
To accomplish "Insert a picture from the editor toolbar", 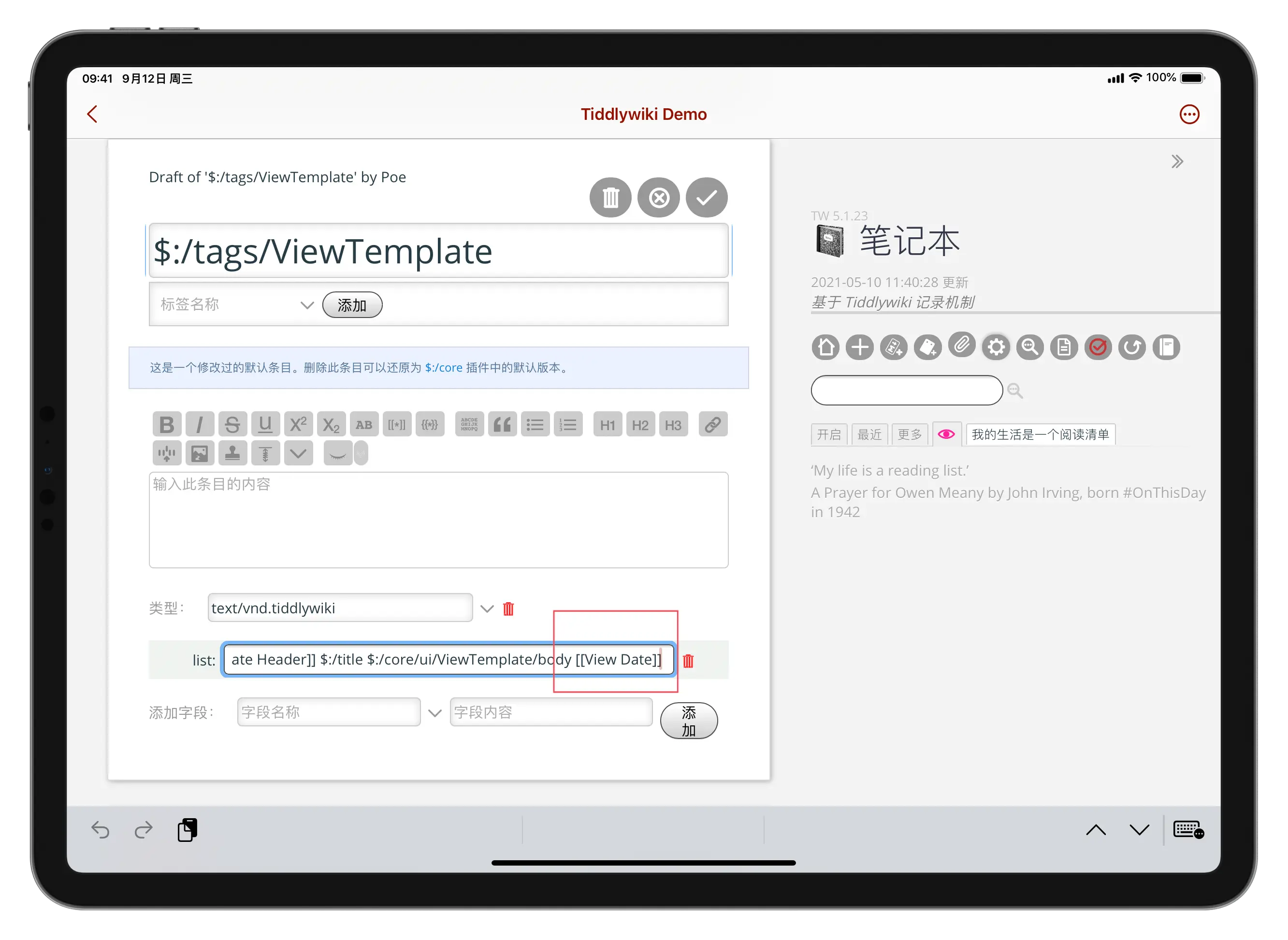I will pos(200,453).
